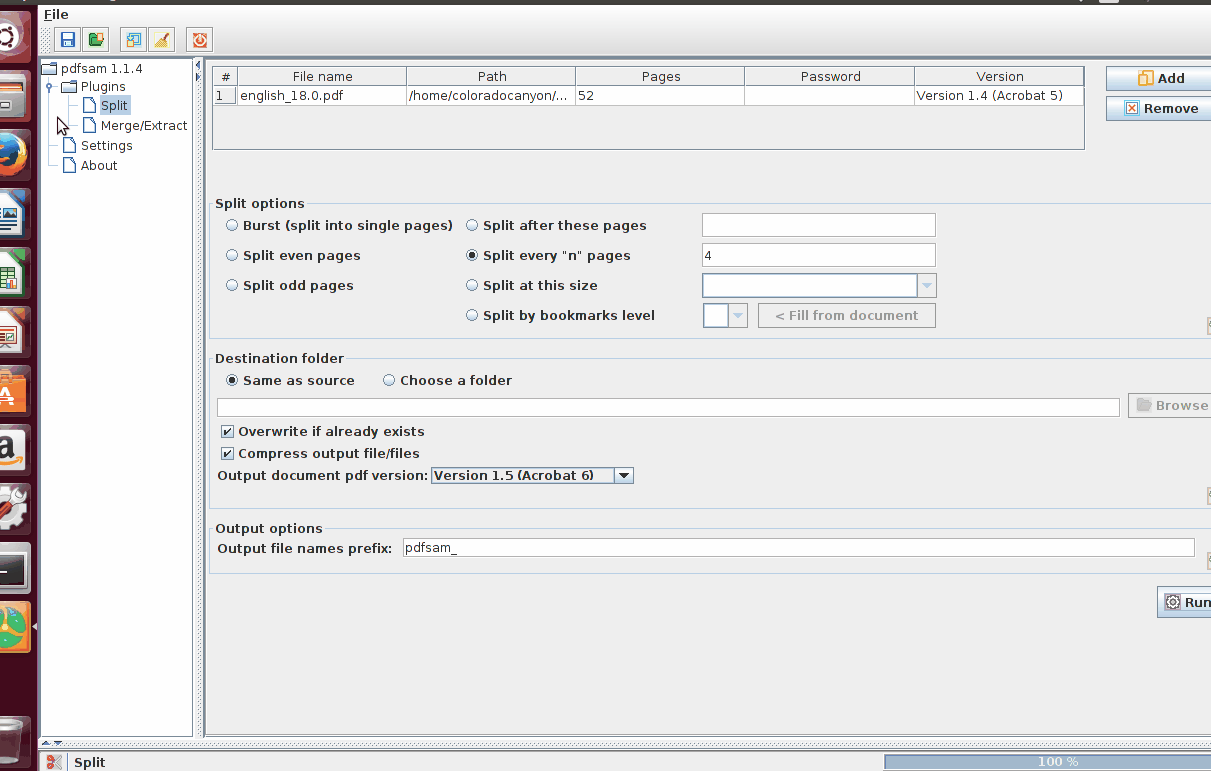Viewport: 1211px width, 771px height.
Task: Click the Fill from document button
Action: point(847,315)
